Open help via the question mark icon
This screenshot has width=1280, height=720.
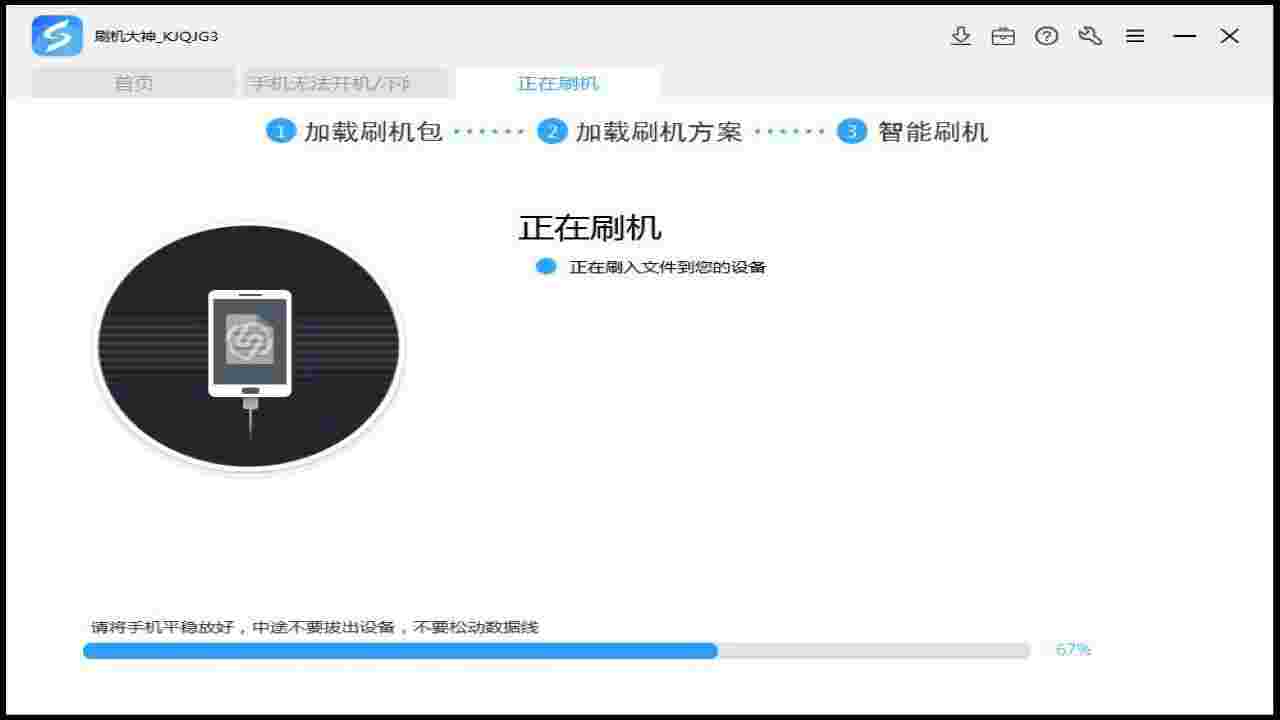pyautogui.click(x=1047, y=36)
